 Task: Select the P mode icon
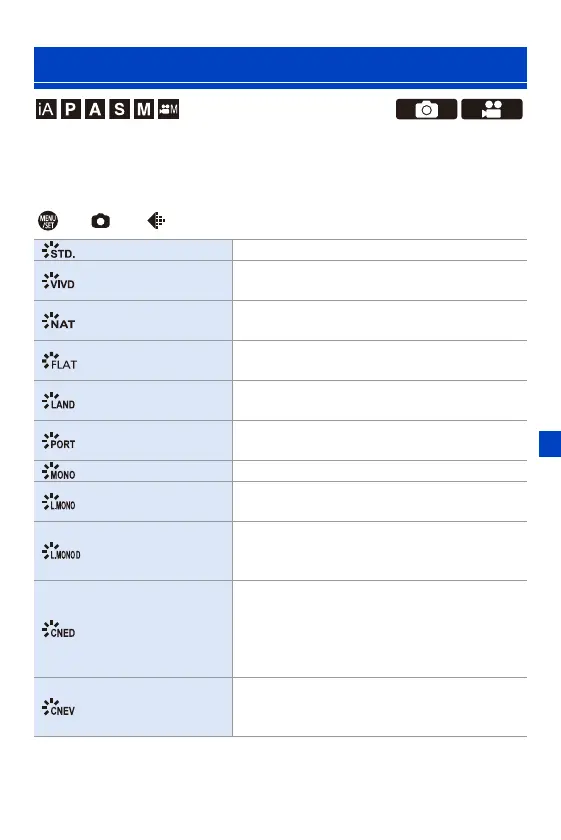(71, 109)
